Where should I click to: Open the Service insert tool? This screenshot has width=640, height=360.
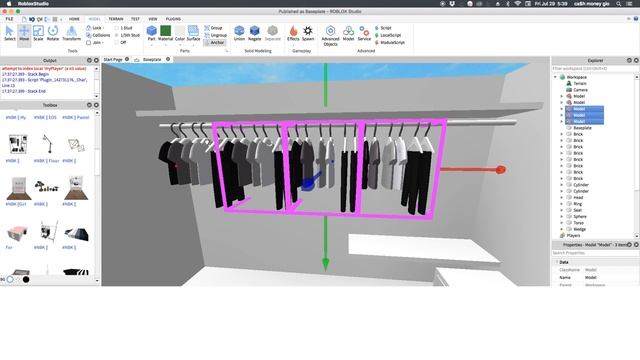click(364, 33)
